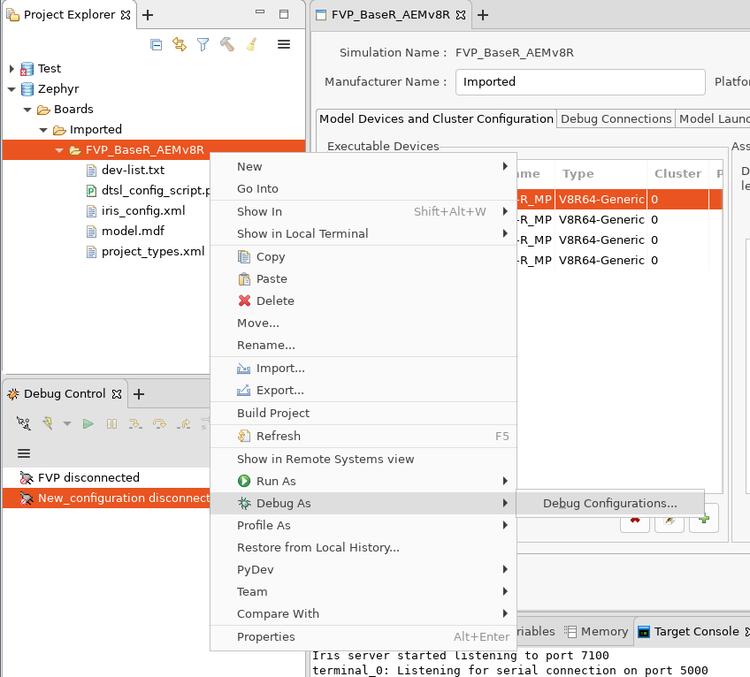Open Project Explorer hamburger view menu
The height and width of the screenshot is (677, 750).
(x=284, y=45)
